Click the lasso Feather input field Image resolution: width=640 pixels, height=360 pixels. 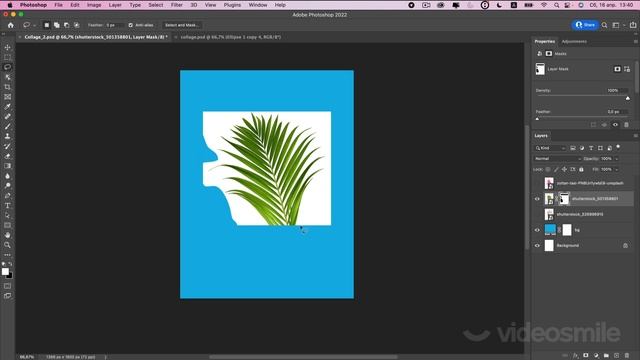(x=113, y=25)
